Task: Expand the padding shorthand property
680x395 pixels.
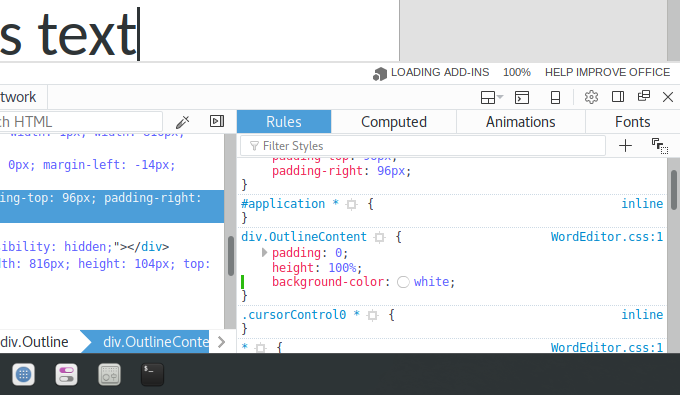Action: tap(264, 252)
